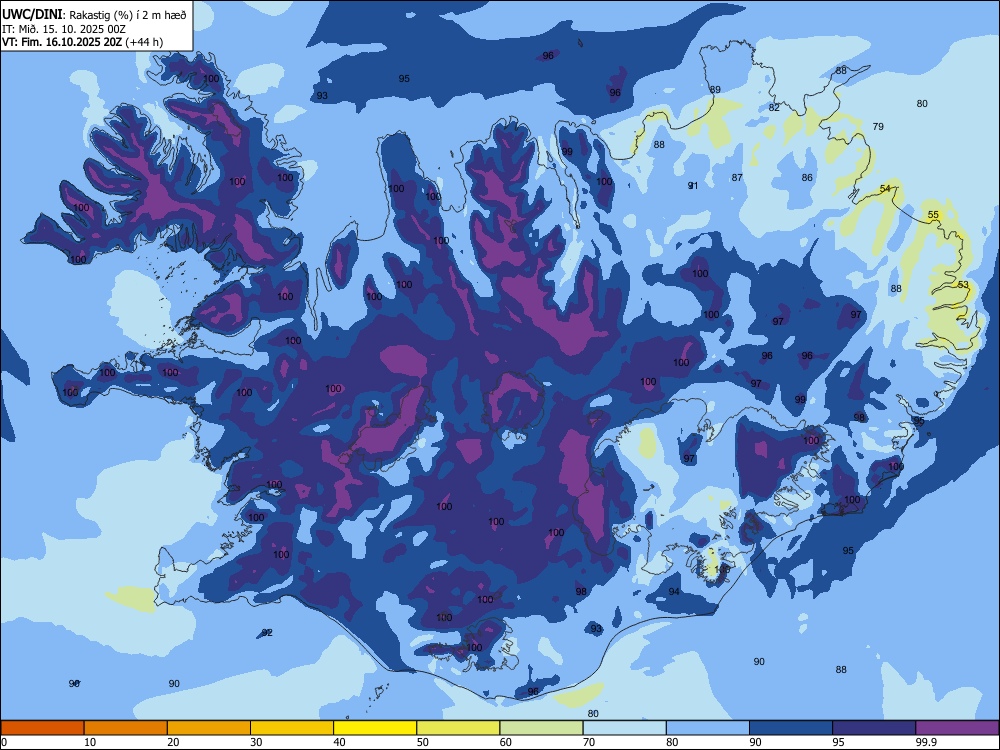Click the '89' humidity value on the map
1000x750 pixels.
(716, 90)
